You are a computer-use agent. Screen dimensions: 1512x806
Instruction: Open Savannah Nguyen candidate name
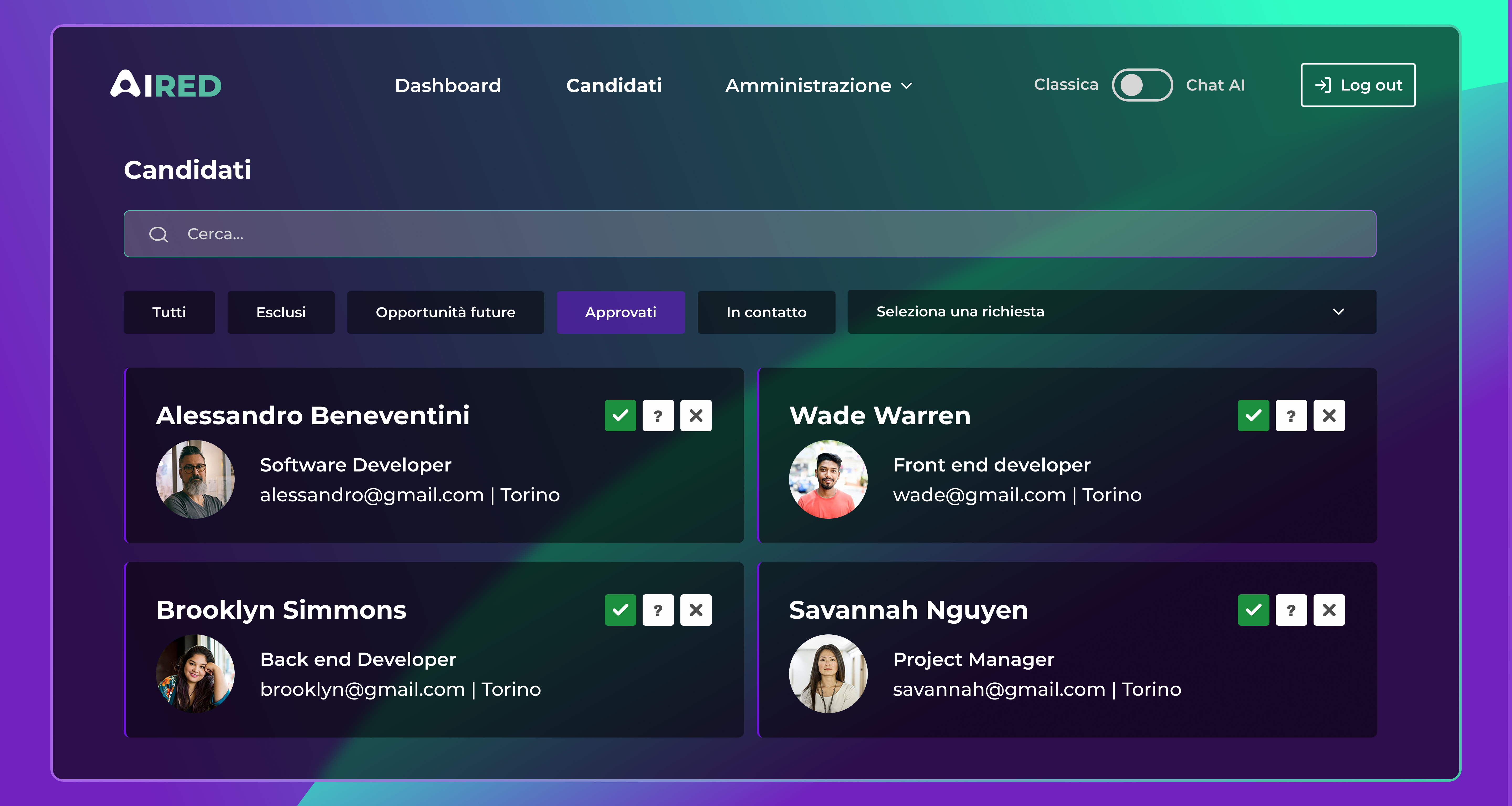click(909, 611)
